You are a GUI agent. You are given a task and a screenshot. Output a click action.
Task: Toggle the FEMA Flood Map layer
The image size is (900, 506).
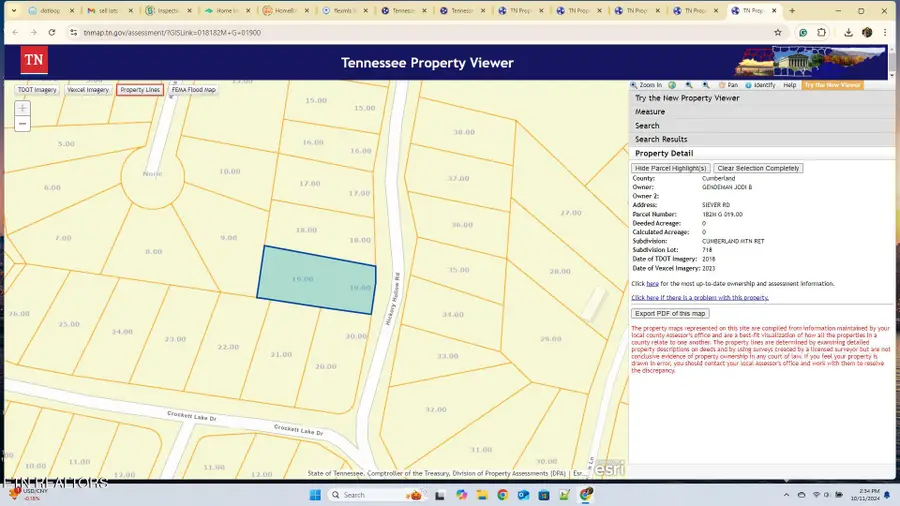click(x=194, y=90)
